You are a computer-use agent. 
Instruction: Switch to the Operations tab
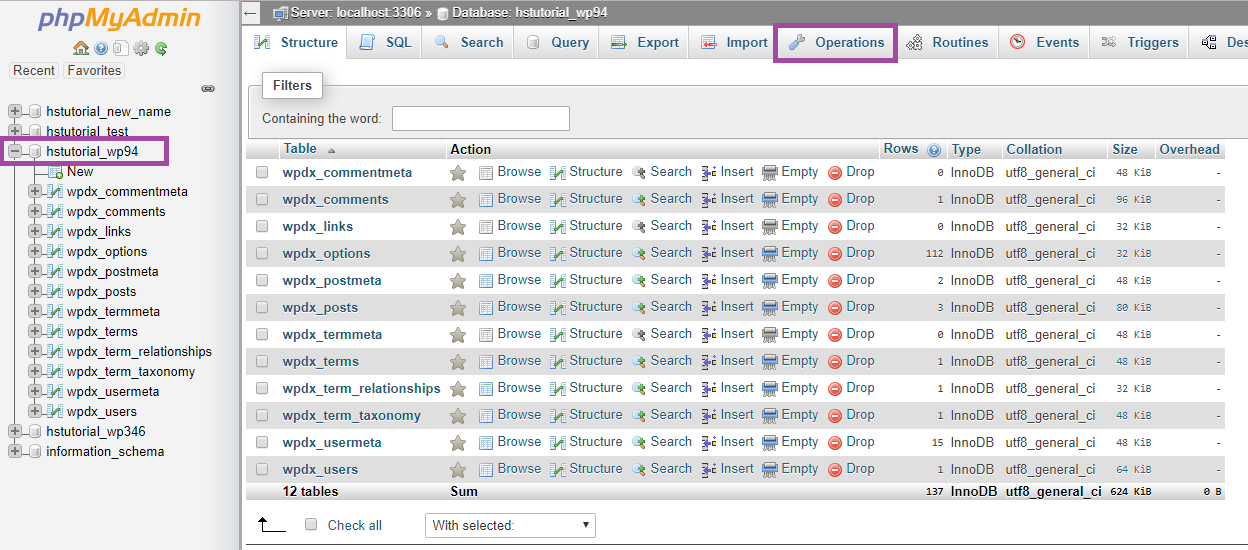(836, 43)
